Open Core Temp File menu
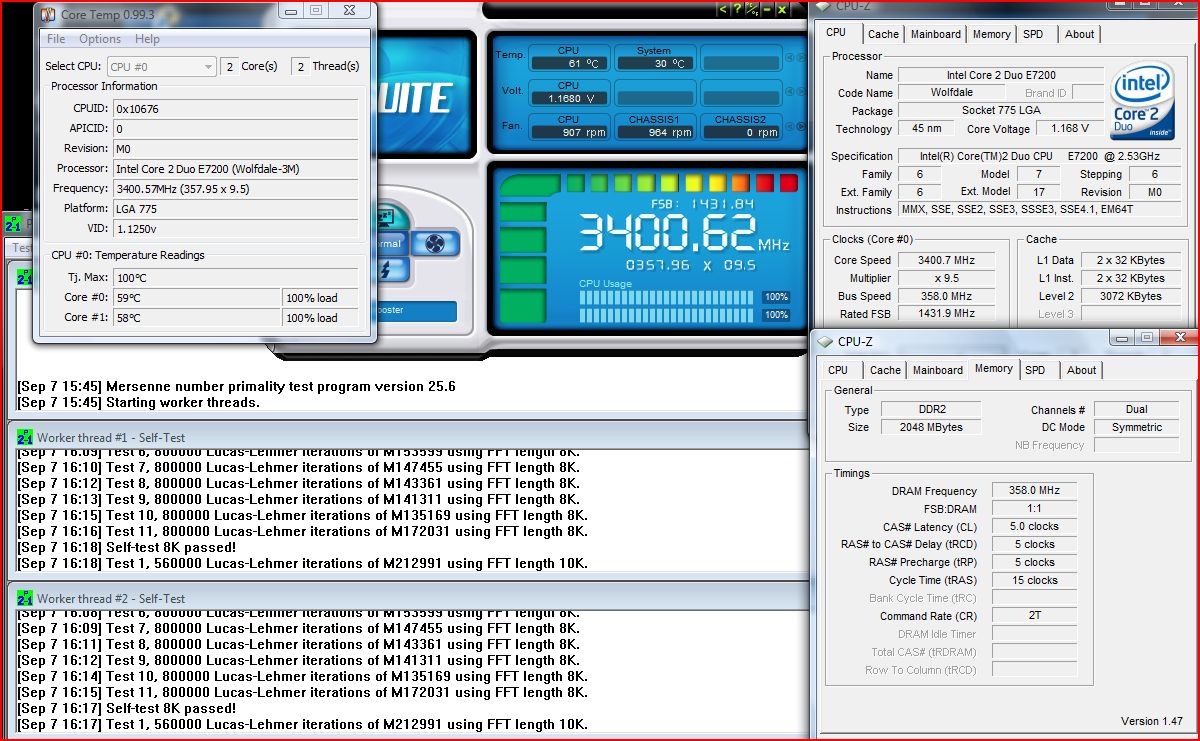 point(56,39)
